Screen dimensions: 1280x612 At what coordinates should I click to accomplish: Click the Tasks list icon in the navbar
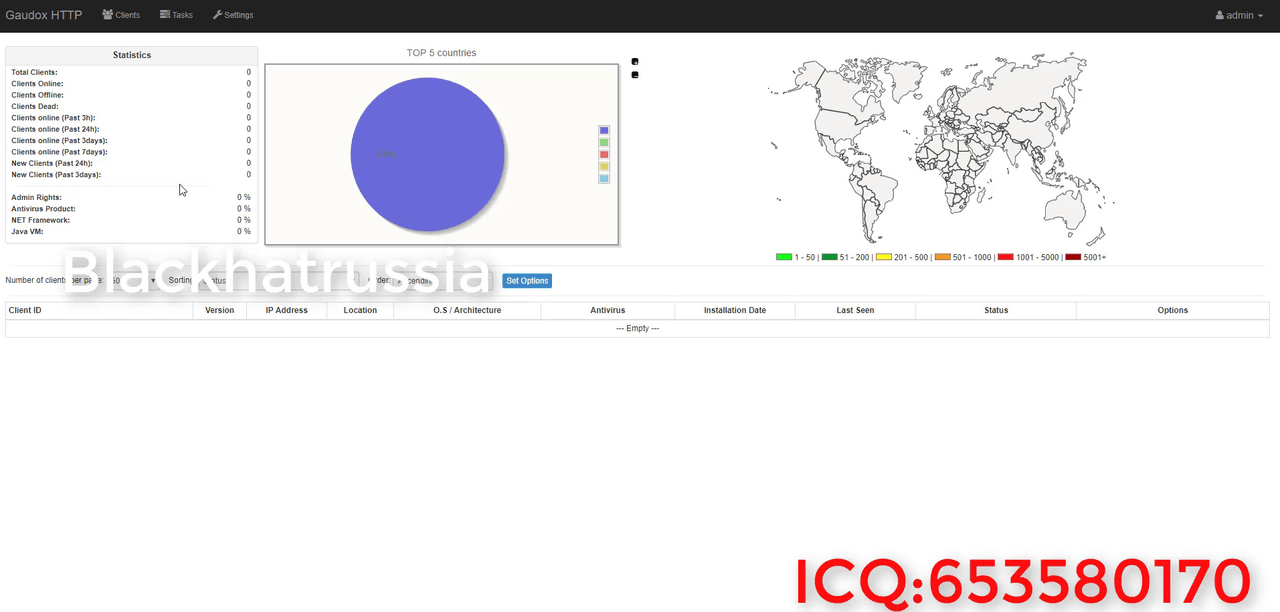click(x=166, y=14)
